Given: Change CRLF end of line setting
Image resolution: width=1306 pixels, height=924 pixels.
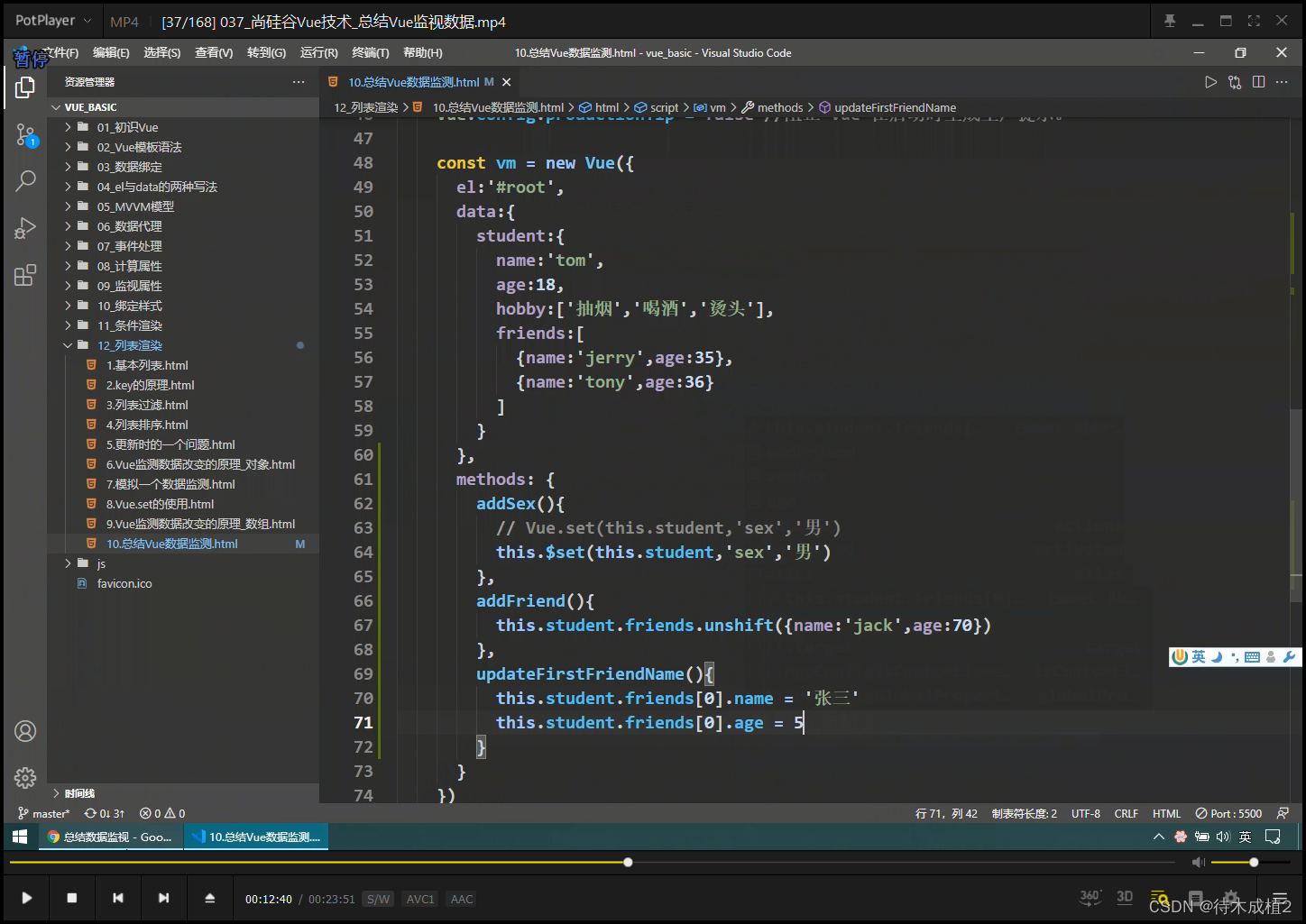Looking at the screenshot, I should [1126, 813].
